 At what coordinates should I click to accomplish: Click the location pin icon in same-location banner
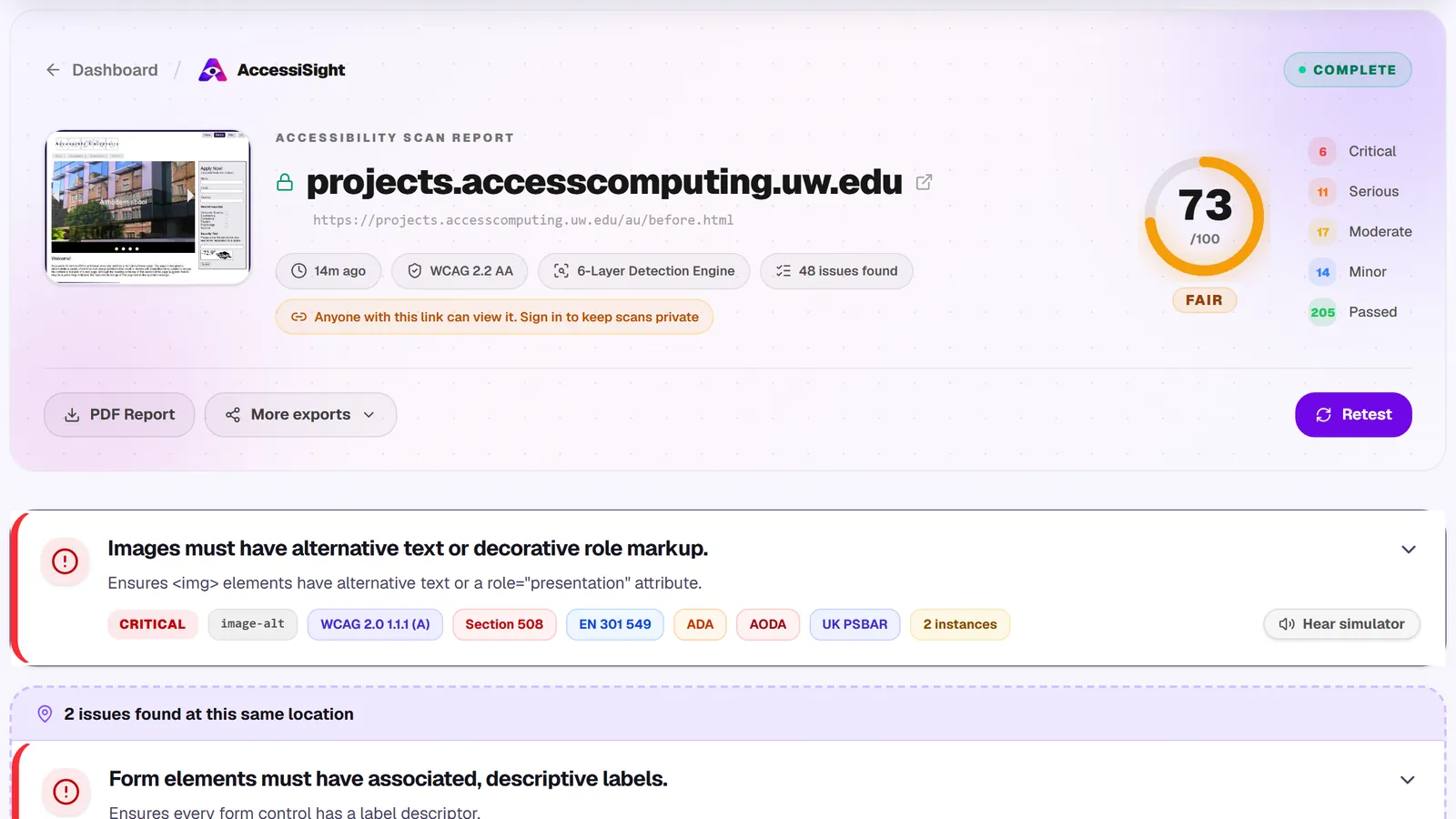(x=45, y=714)
